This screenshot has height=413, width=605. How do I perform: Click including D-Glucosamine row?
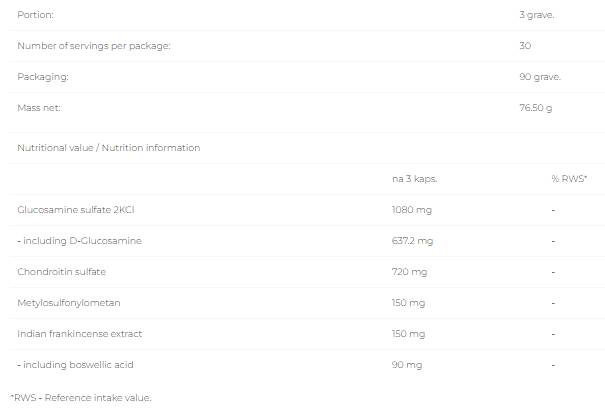pos(79,241)
